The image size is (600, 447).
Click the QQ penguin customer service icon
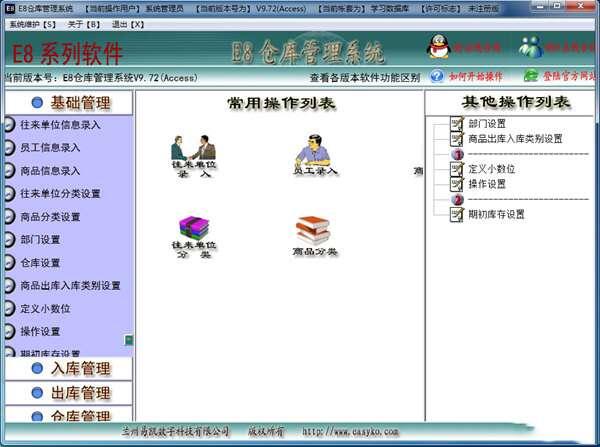pos(438,46)
